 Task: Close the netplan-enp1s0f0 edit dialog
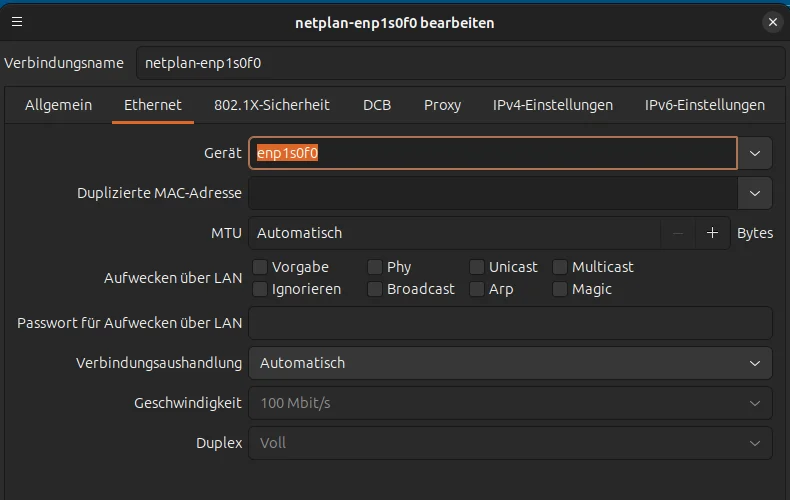[773, 22]
